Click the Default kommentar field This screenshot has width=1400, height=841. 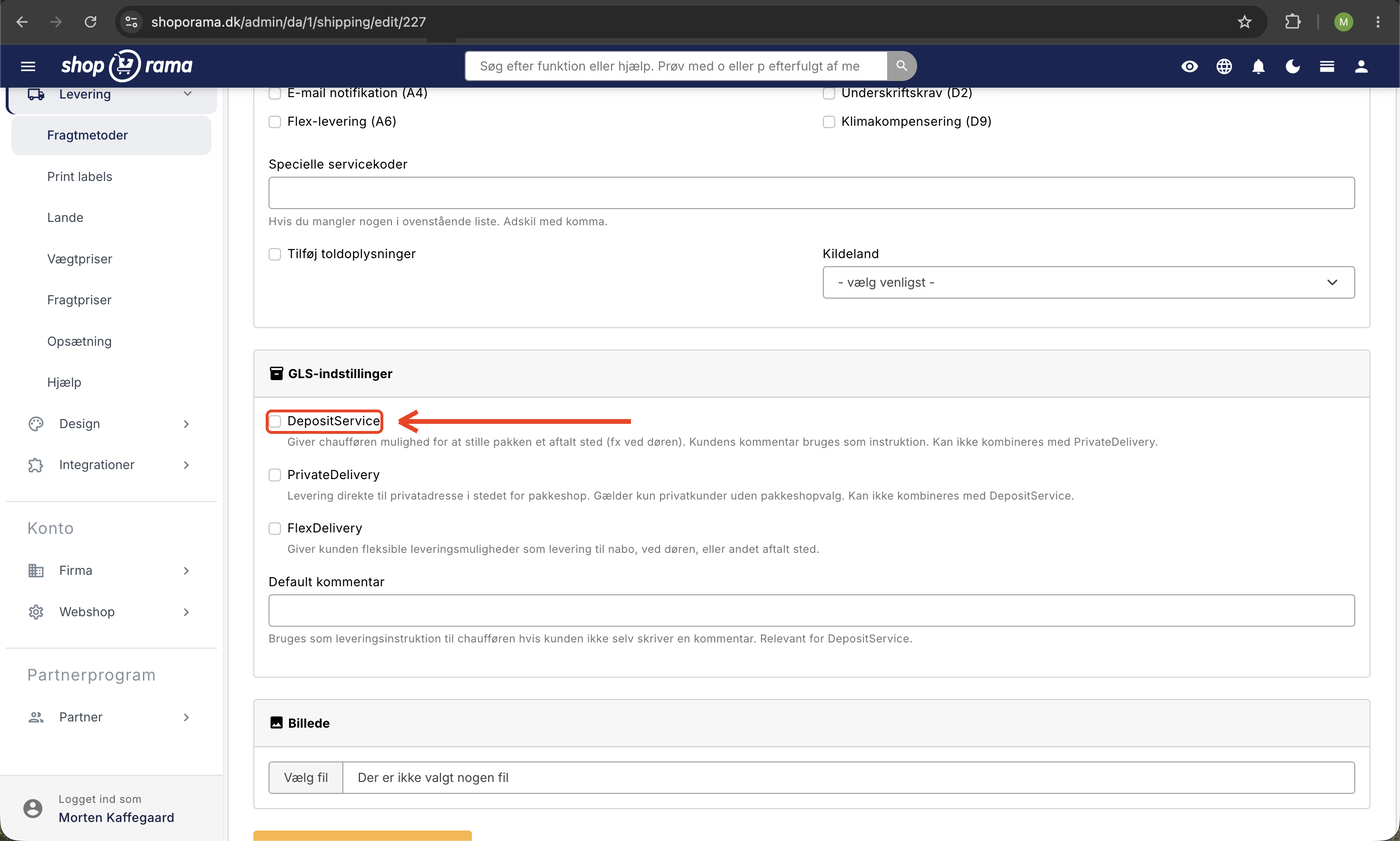[x=812, y=610]
